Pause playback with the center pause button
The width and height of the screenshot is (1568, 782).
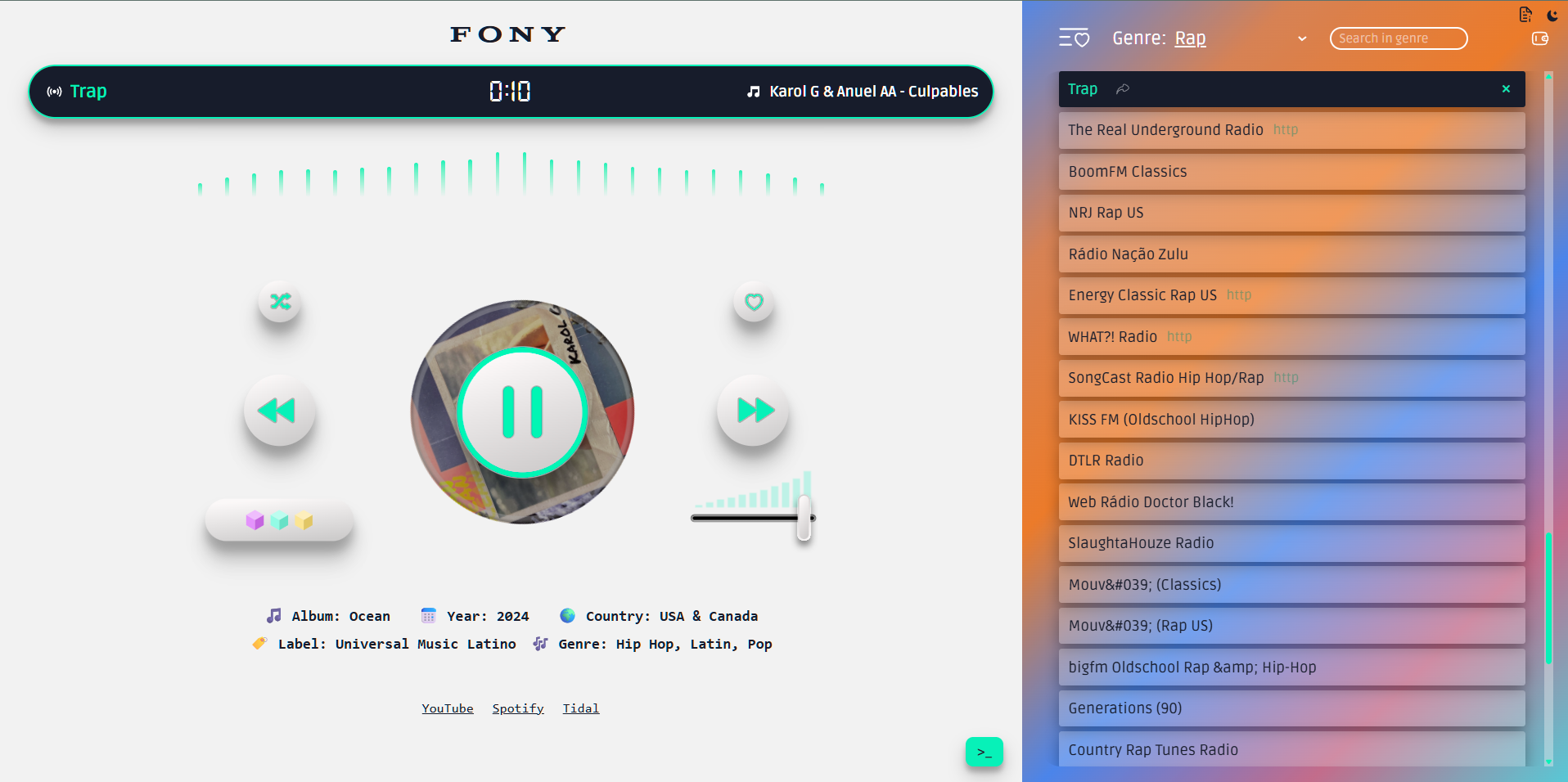tap(522, 412)
